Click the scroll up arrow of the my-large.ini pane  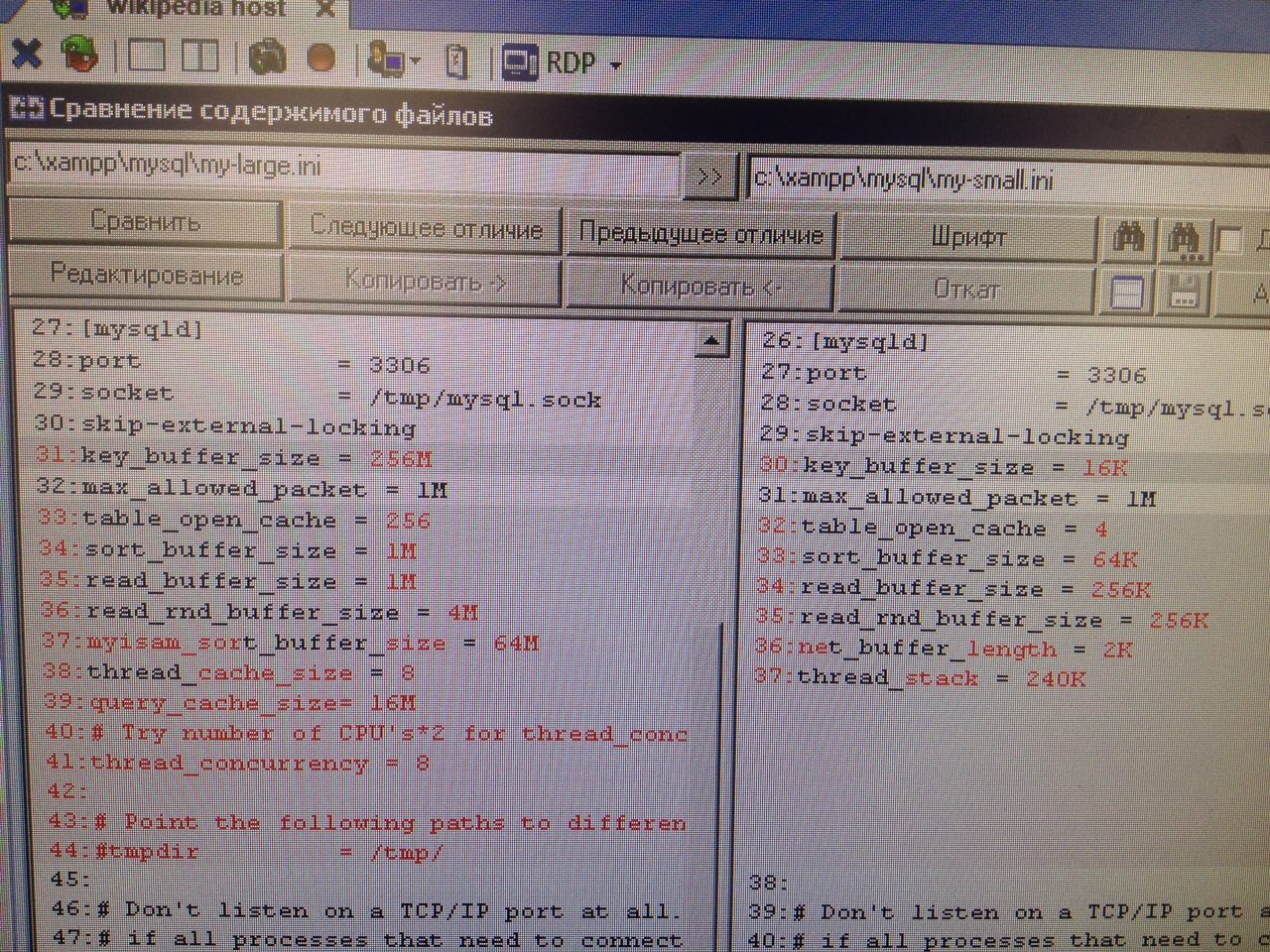point(710,343)
